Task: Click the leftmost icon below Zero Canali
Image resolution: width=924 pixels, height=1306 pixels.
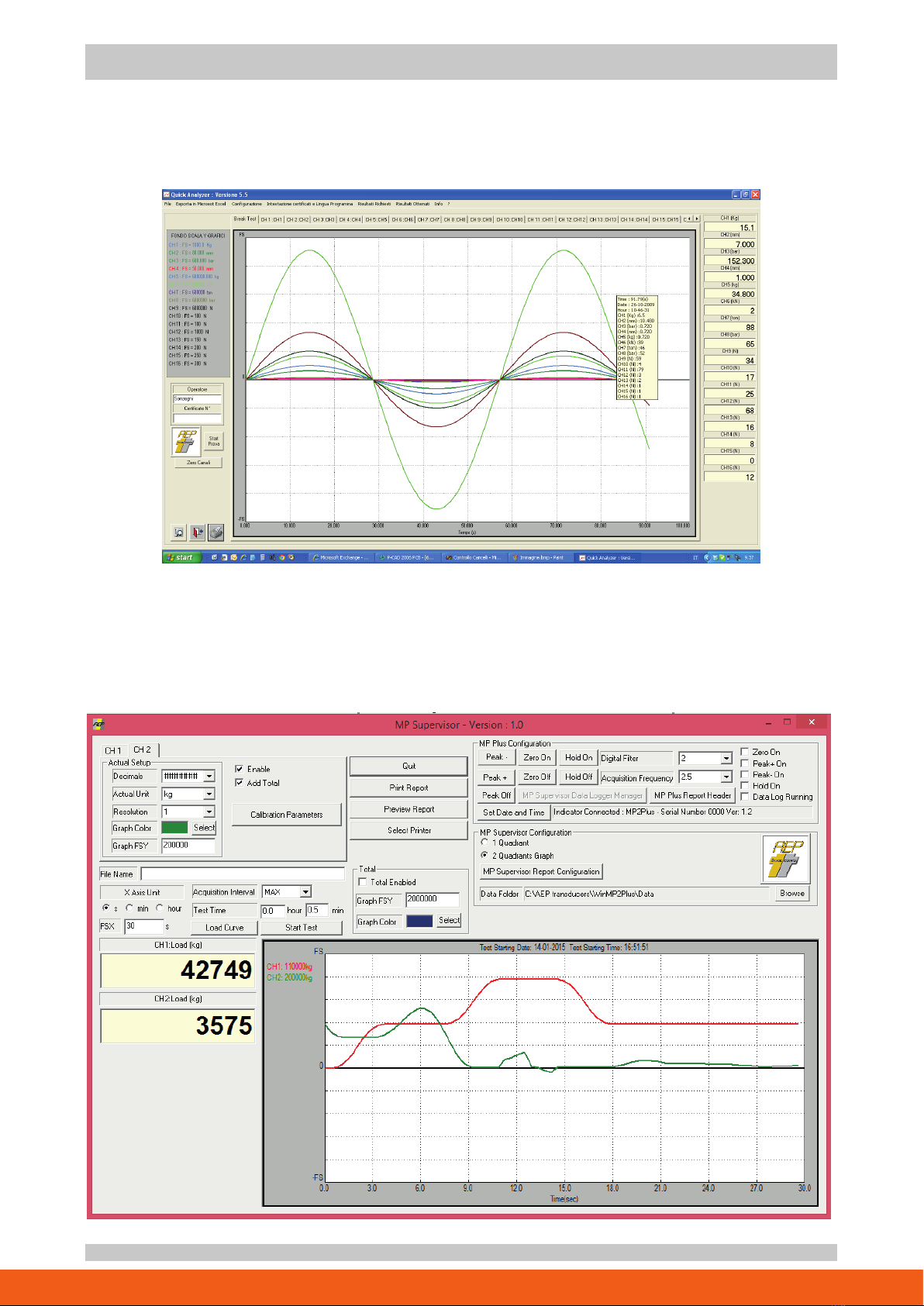Action: point(179,532)
